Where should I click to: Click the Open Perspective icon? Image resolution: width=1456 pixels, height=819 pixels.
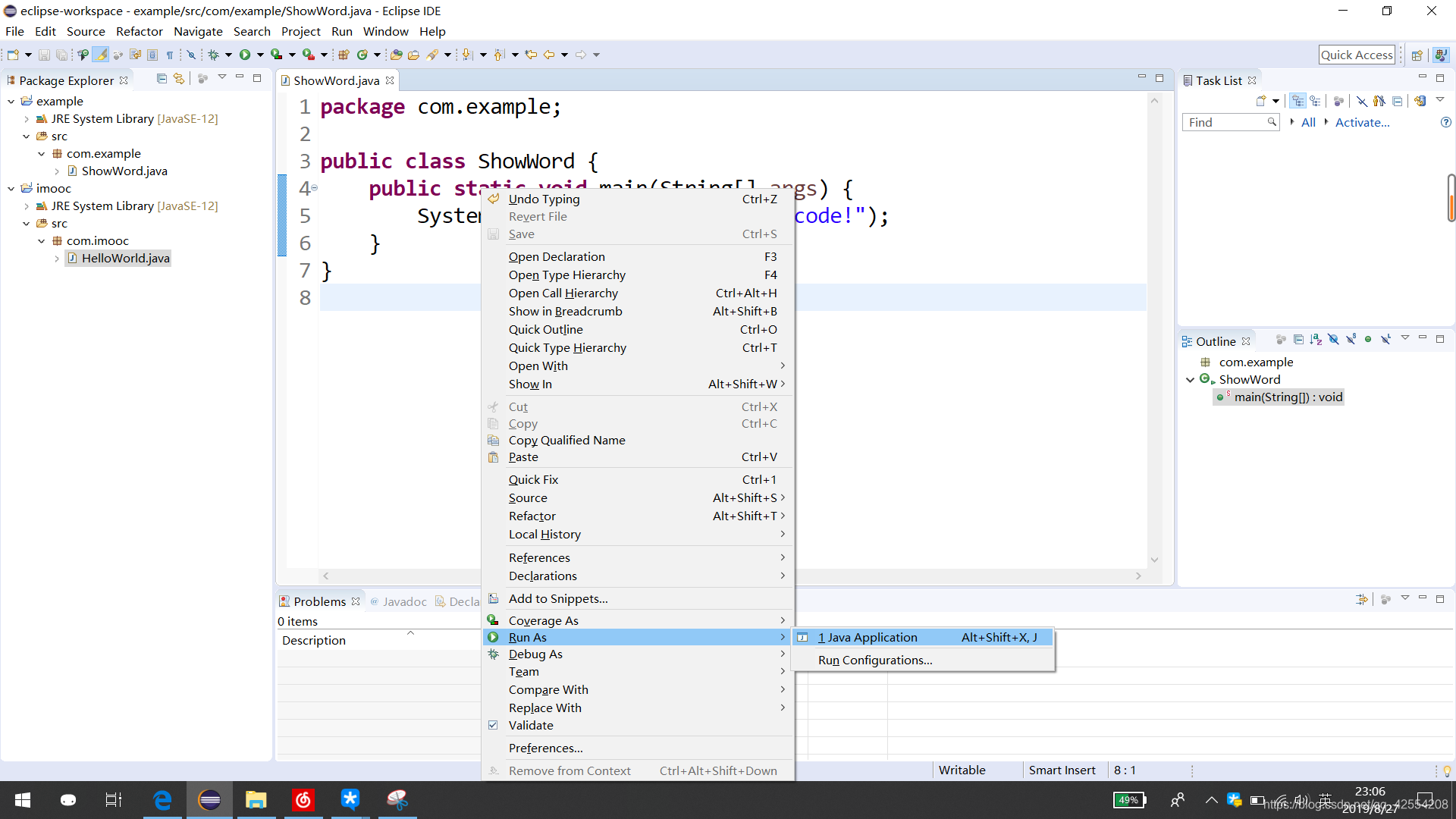(x=1417, y=55)
